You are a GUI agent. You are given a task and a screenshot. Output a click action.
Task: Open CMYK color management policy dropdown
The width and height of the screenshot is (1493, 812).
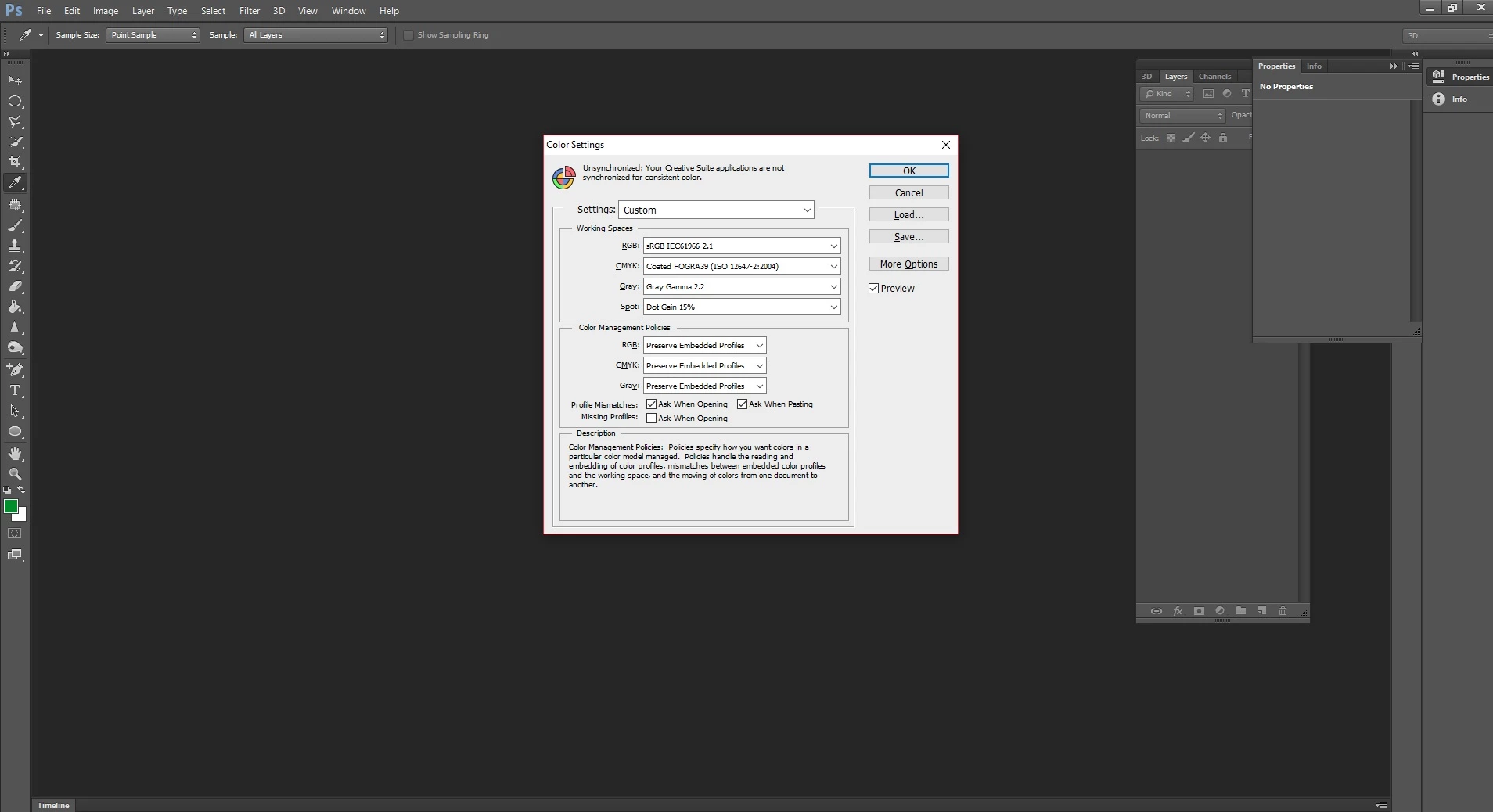pyautogui.click(x=704, y=365)
